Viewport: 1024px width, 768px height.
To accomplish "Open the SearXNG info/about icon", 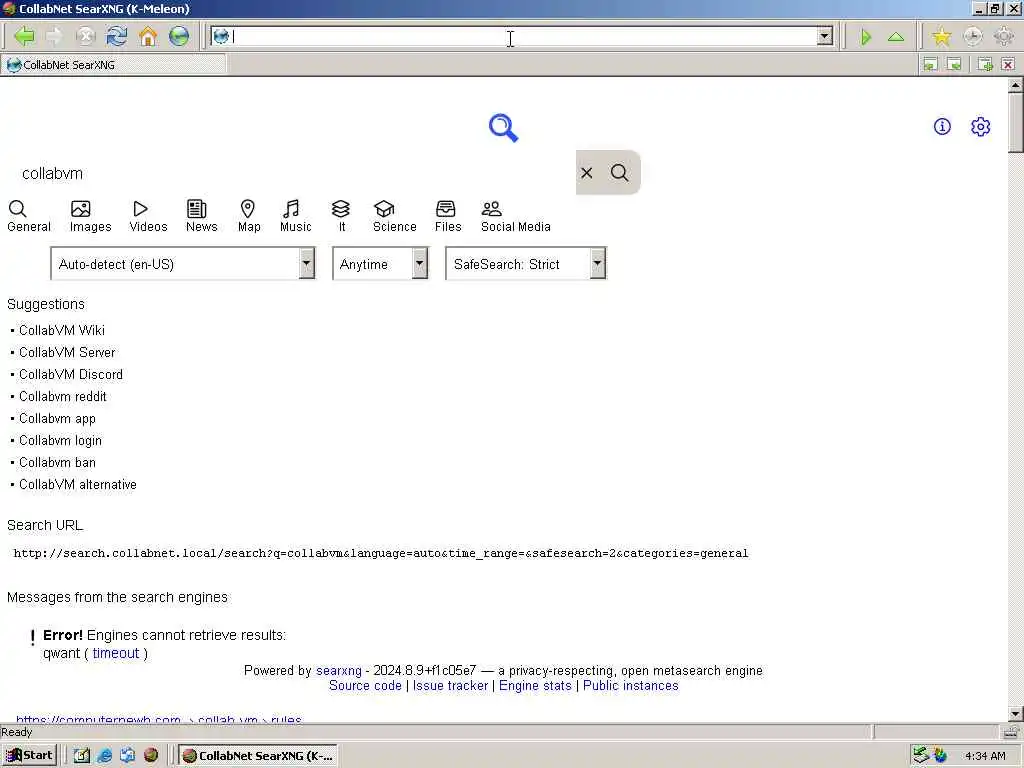I will click(942, 126).
